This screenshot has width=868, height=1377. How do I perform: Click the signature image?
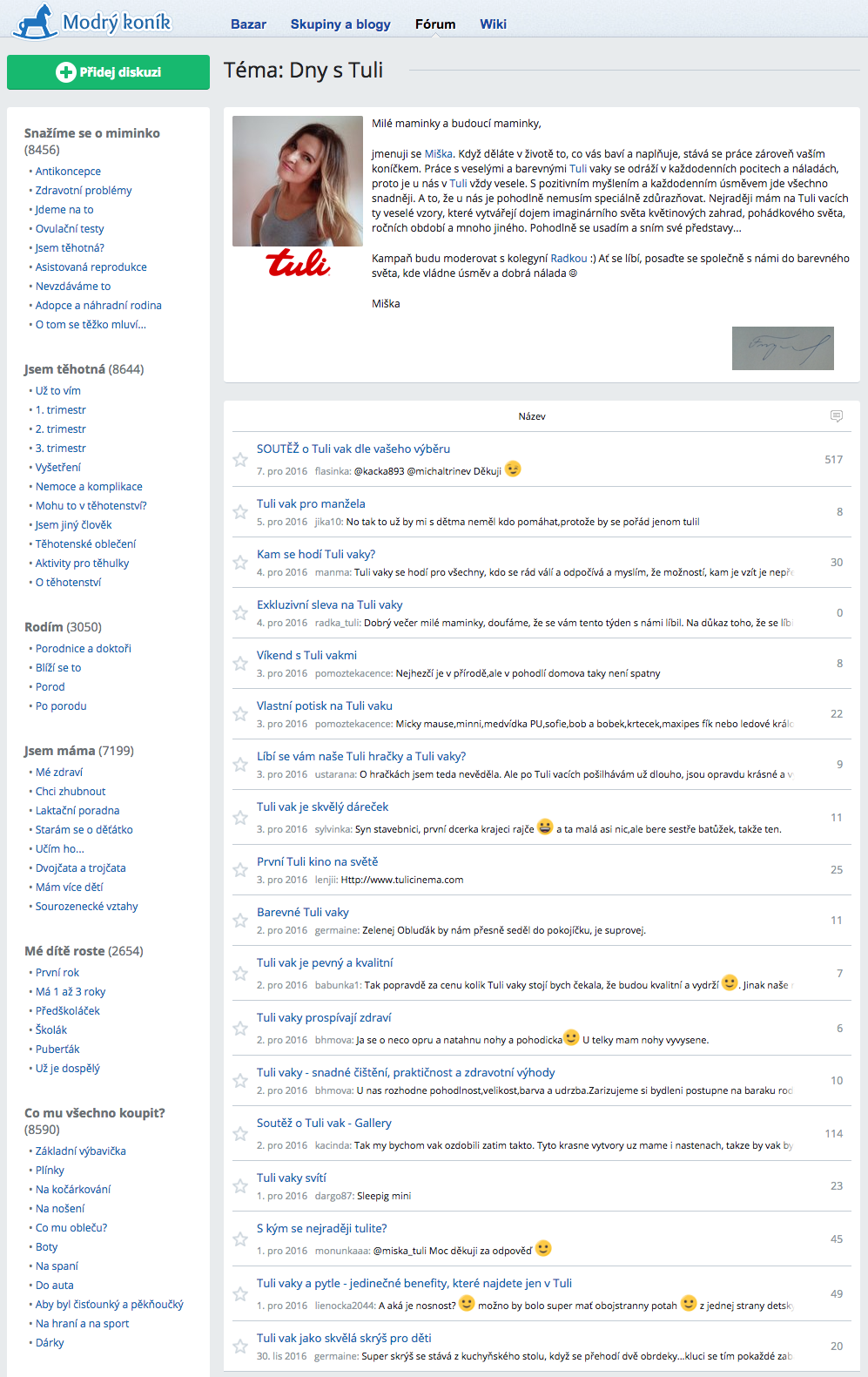pos(783,348)
